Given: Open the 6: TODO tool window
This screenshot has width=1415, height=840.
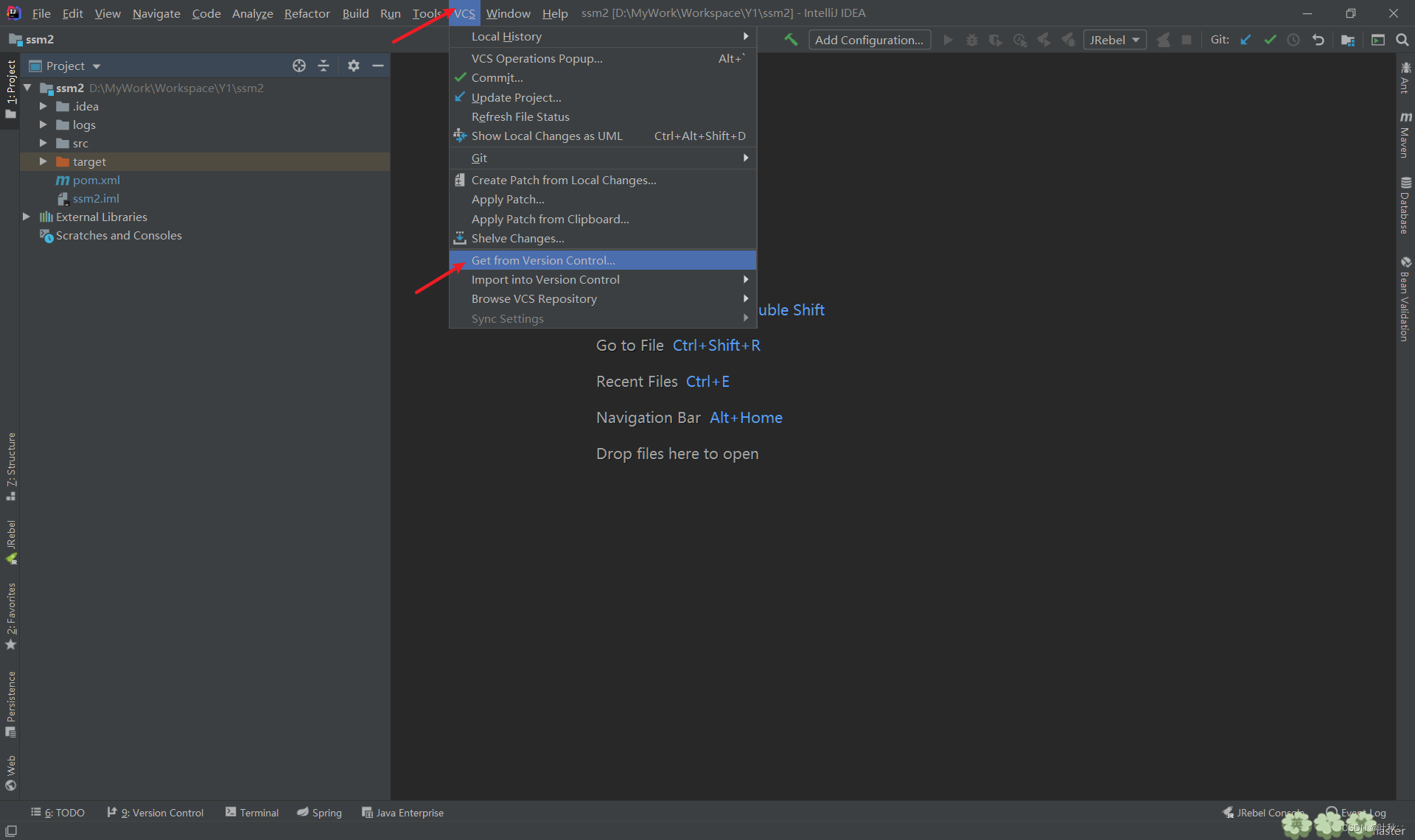Looking at the screenshot, I should pyautogui.click(x=57, y=812).
